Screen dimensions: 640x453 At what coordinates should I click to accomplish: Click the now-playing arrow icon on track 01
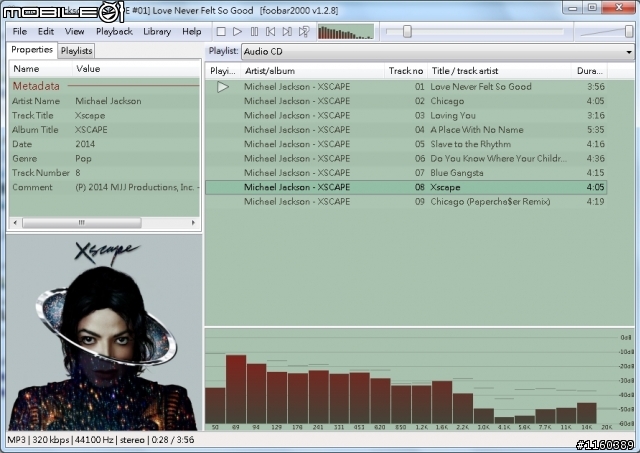click(222, 87)
